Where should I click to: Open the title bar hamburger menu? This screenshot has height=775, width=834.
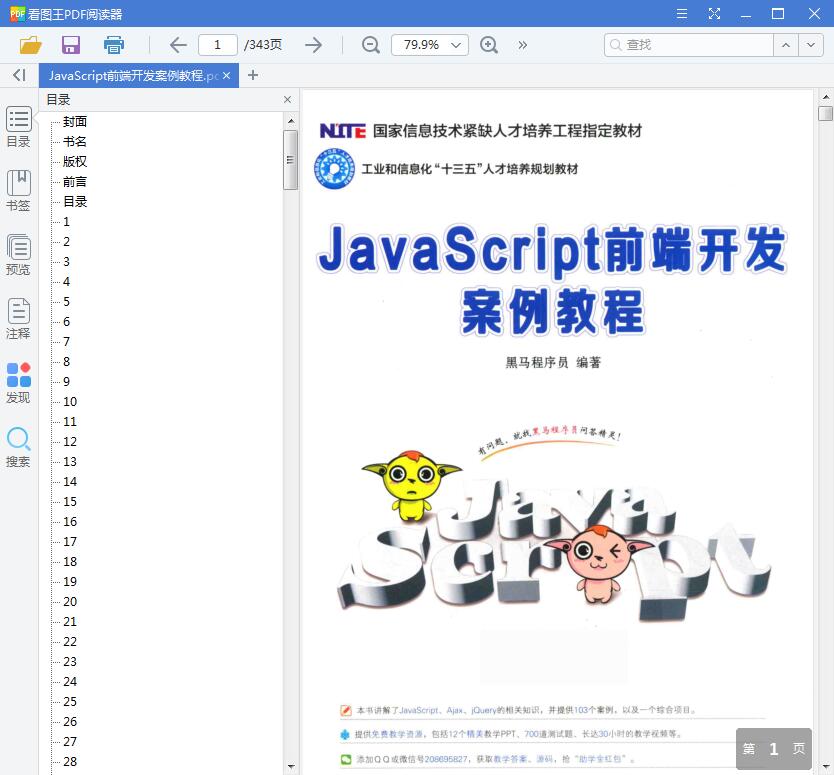pos(682,14)
